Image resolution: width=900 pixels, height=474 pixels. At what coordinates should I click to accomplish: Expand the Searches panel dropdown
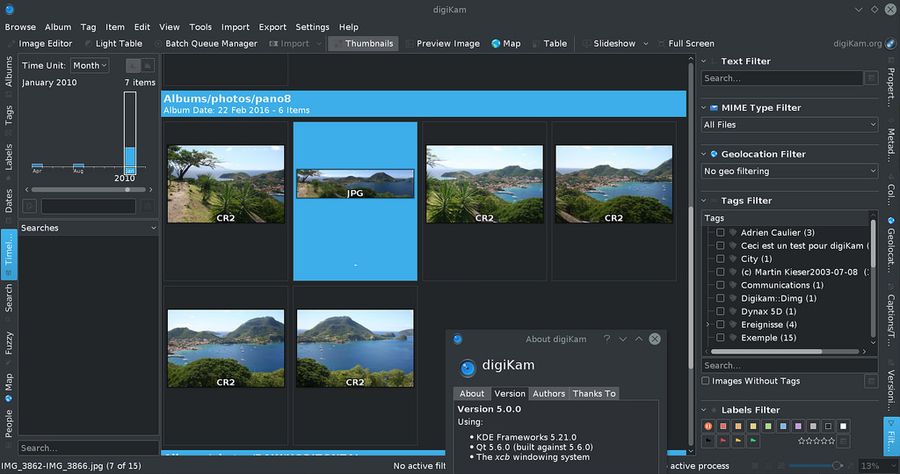click(153, 228)
